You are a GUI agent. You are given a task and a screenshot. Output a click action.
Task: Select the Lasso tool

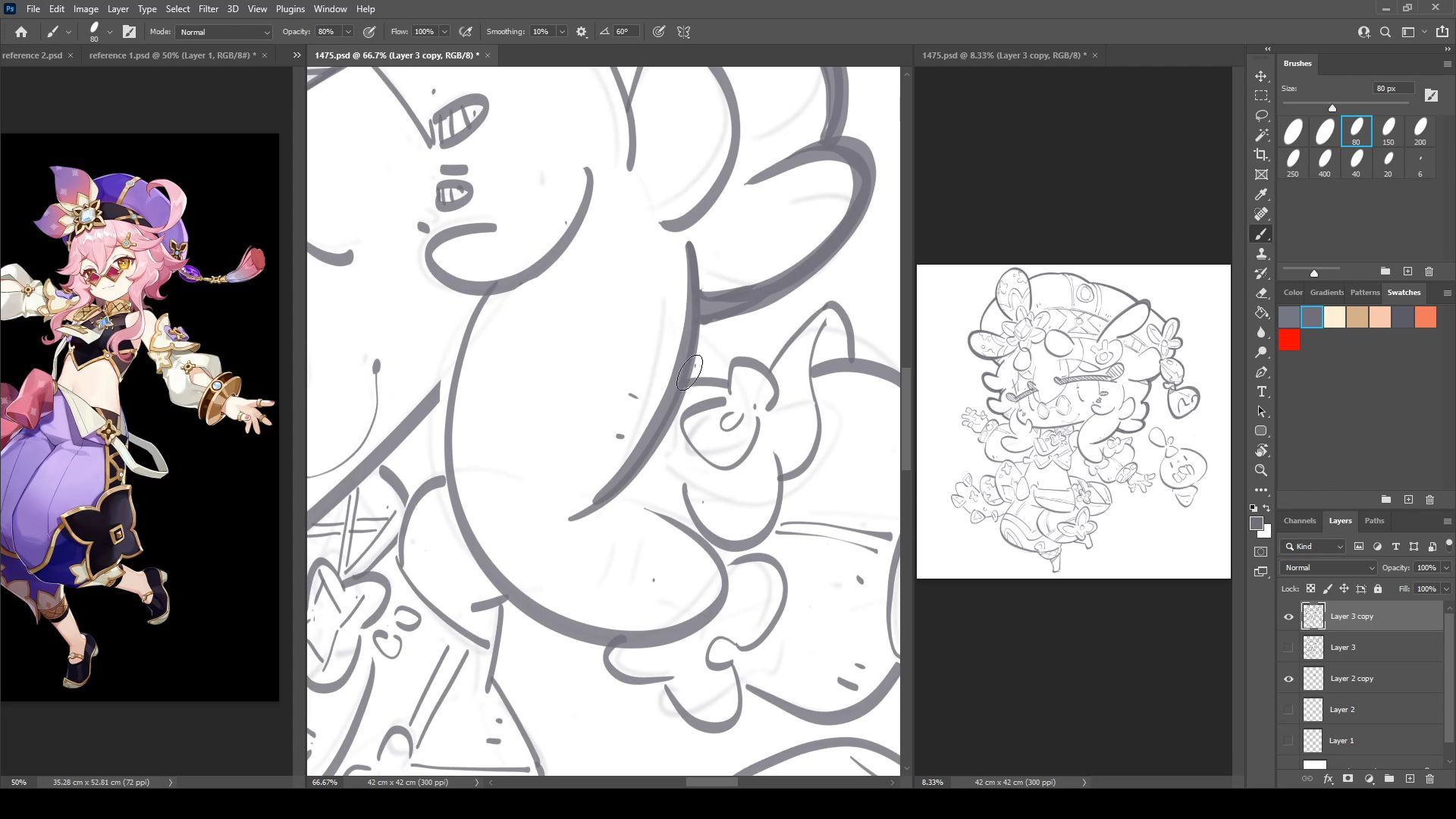coord(1261,116)
